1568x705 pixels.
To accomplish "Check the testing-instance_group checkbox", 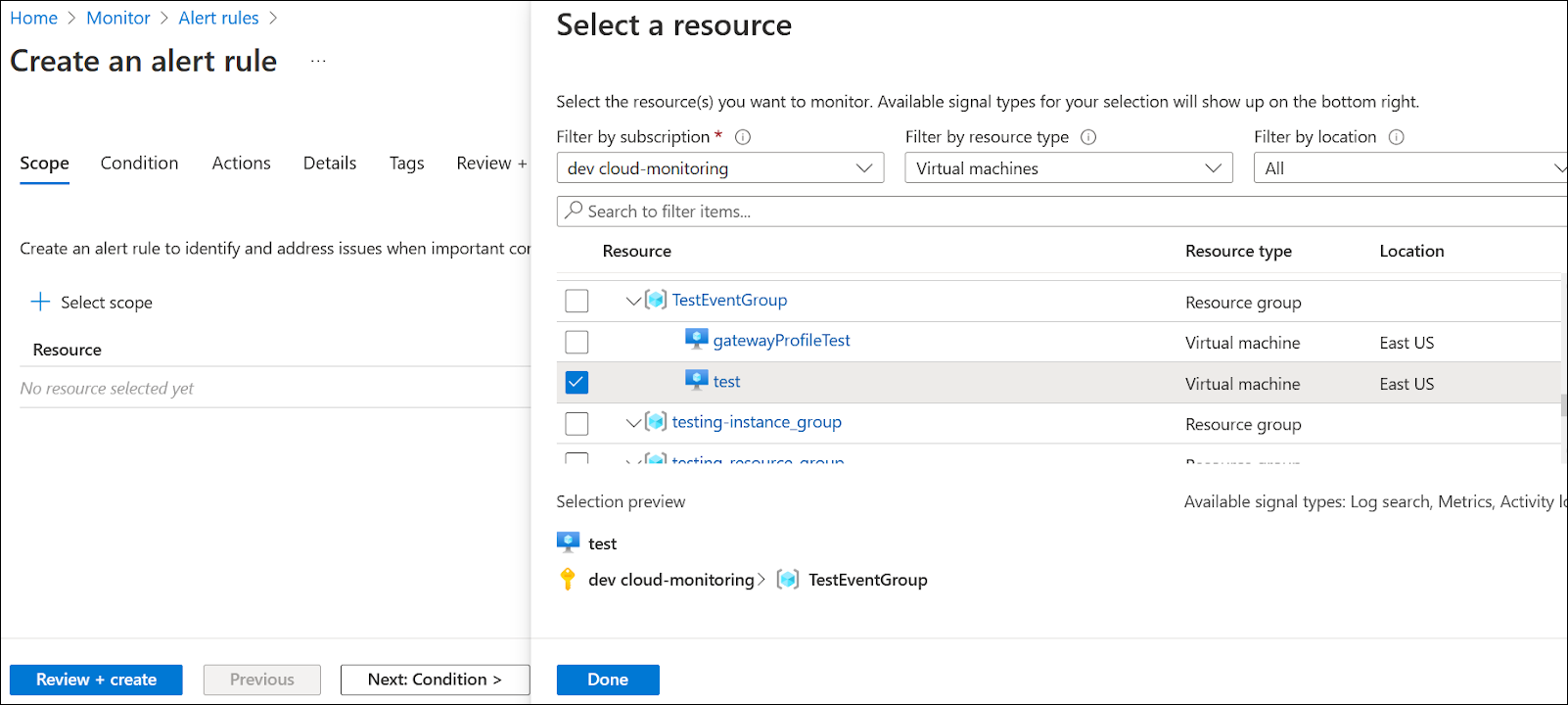I will (x=576, y=424).
